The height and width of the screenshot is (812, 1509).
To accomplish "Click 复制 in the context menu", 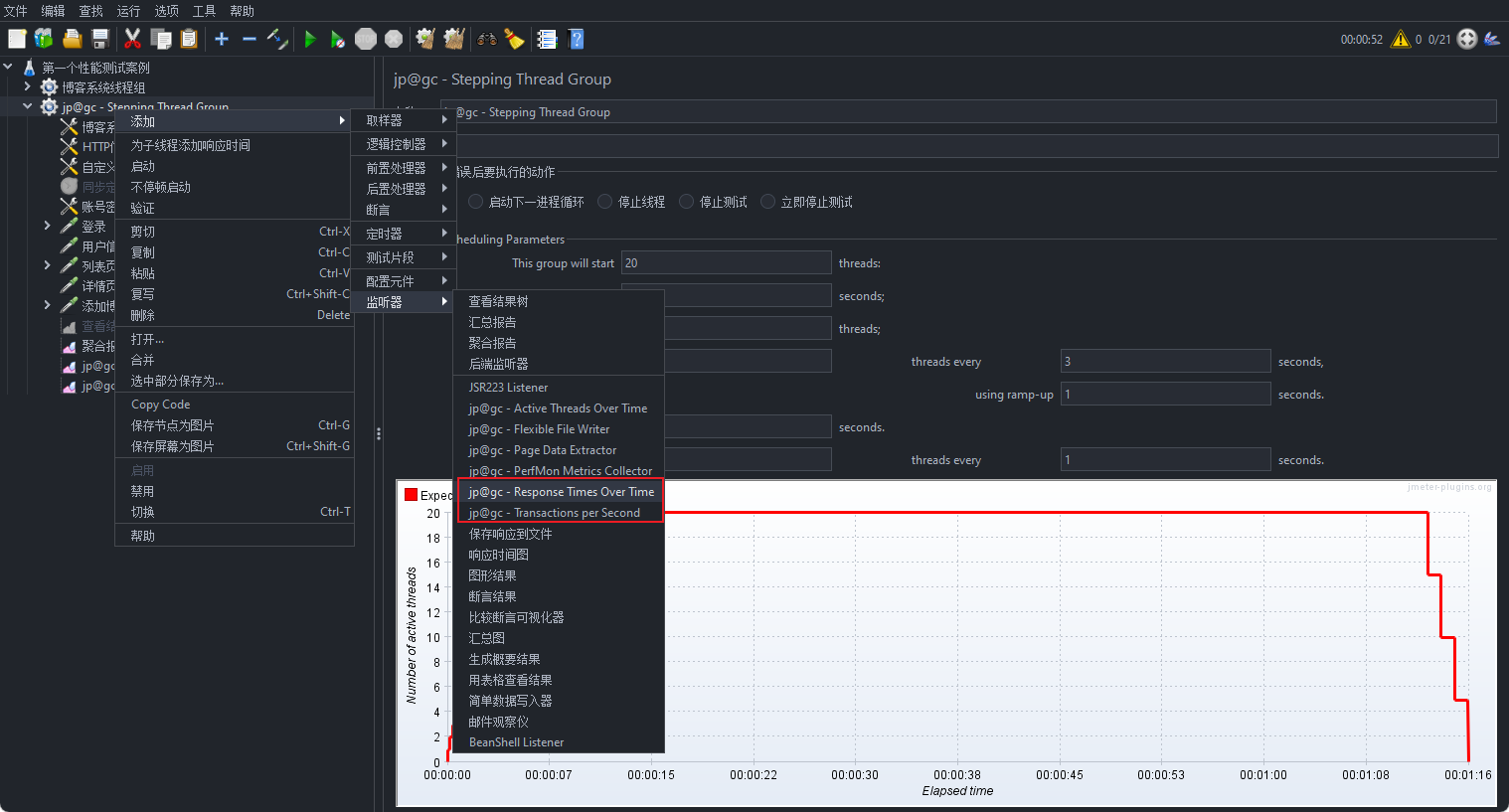I will point(235,252).
